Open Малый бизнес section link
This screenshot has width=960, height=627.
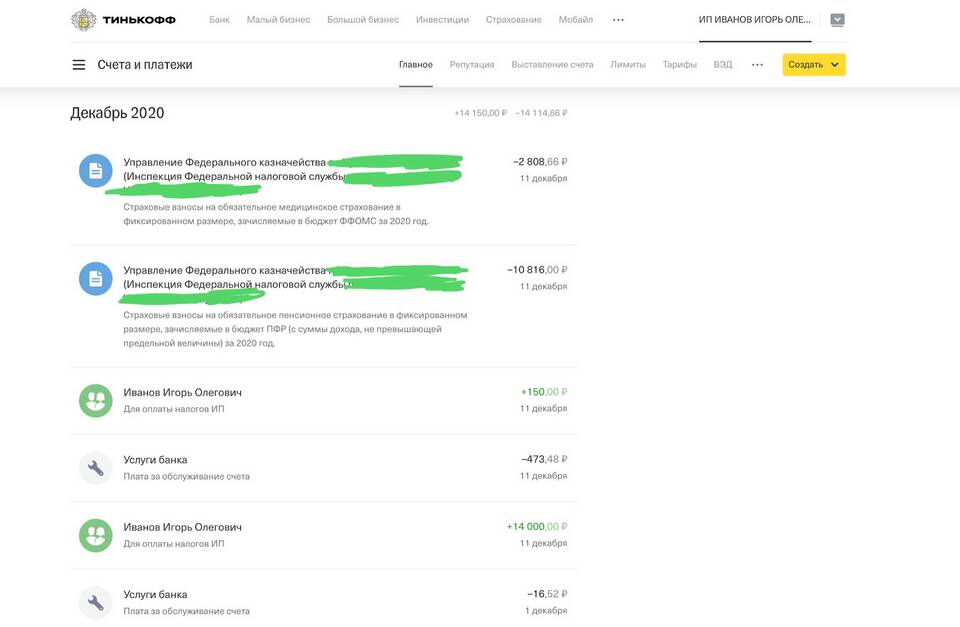(x=278, y=20)
